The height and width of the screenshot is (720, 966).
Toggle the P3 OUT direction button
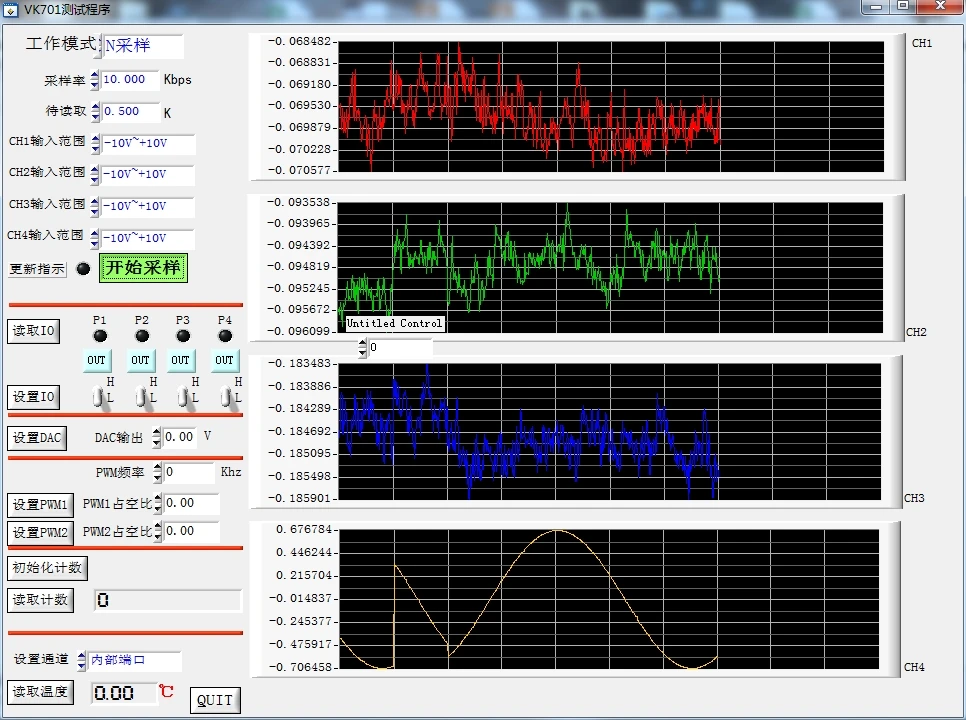(x=180, y=360)
